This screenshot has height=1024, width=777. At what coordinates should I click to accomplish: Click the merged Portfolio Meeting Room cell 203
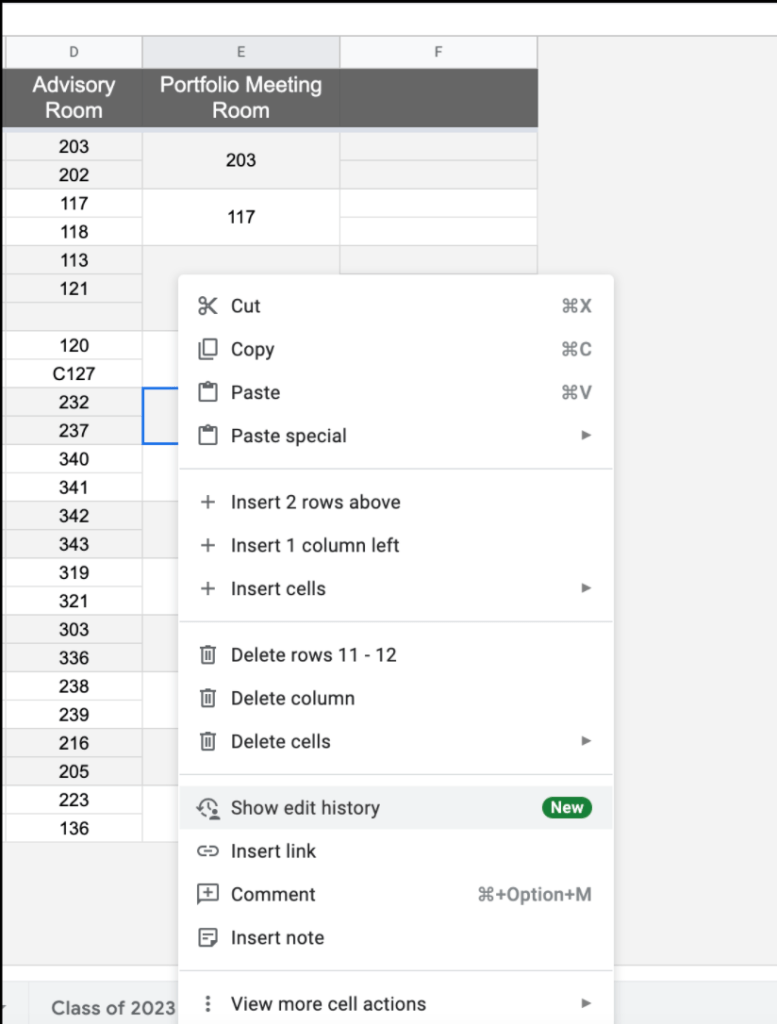(241, 160)
